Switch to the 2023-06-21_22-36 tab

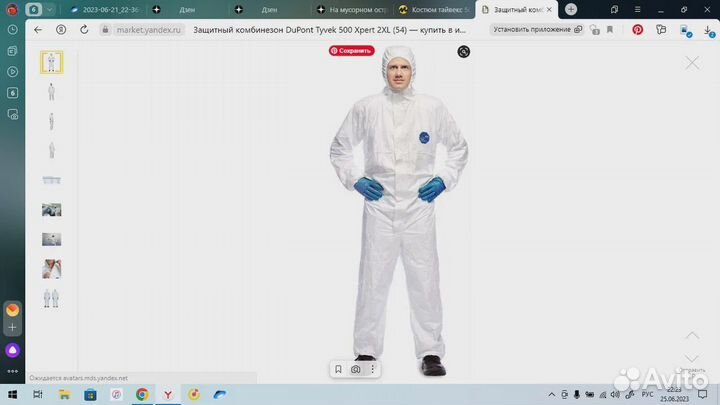(105, 9)
